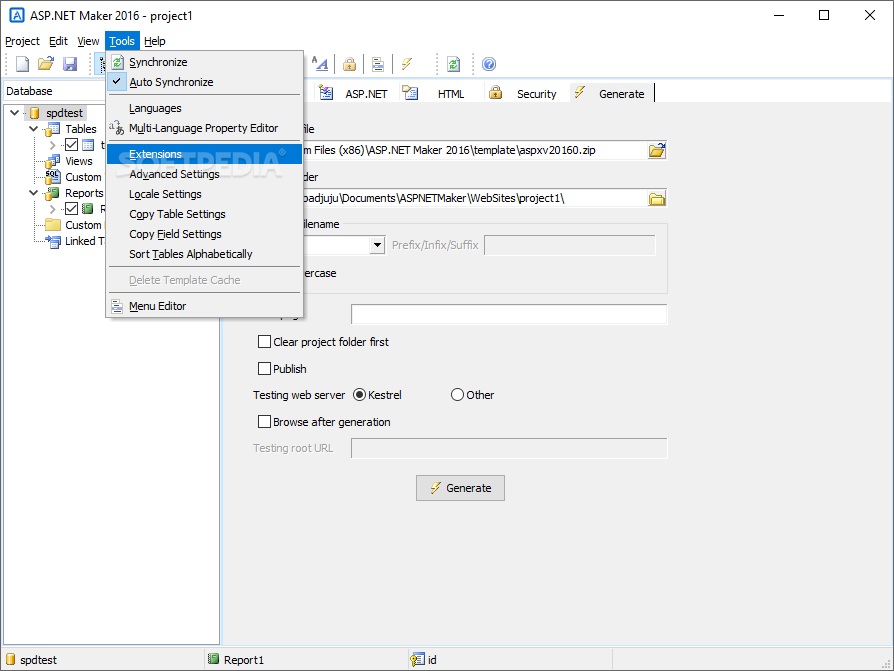Open Multi-Language Property Editor
Screen dimensions: 894x671
204,128
